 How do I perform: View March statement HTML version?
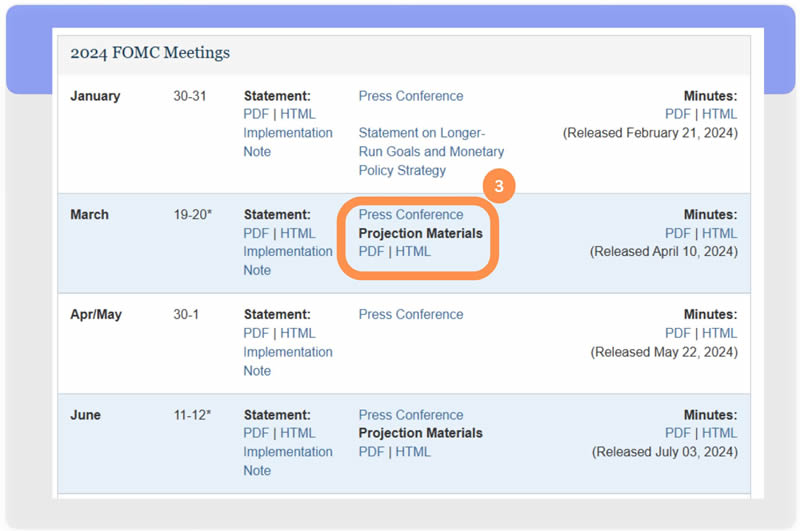pyautogui.click(x=298, y=233)
